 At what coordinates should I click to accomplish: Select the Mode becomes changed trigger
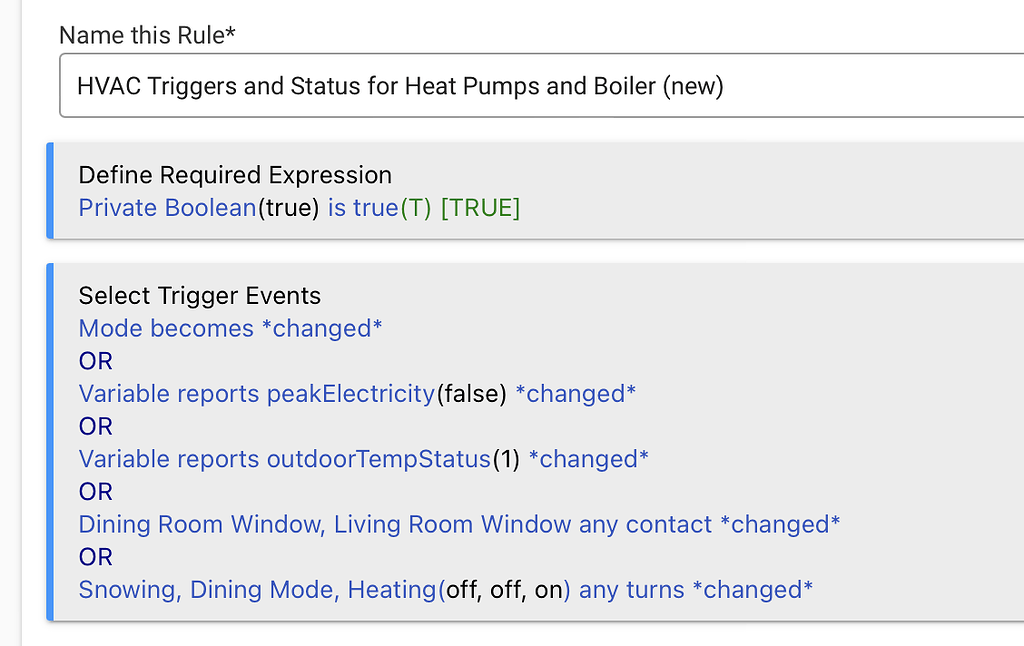pos(230,329)
